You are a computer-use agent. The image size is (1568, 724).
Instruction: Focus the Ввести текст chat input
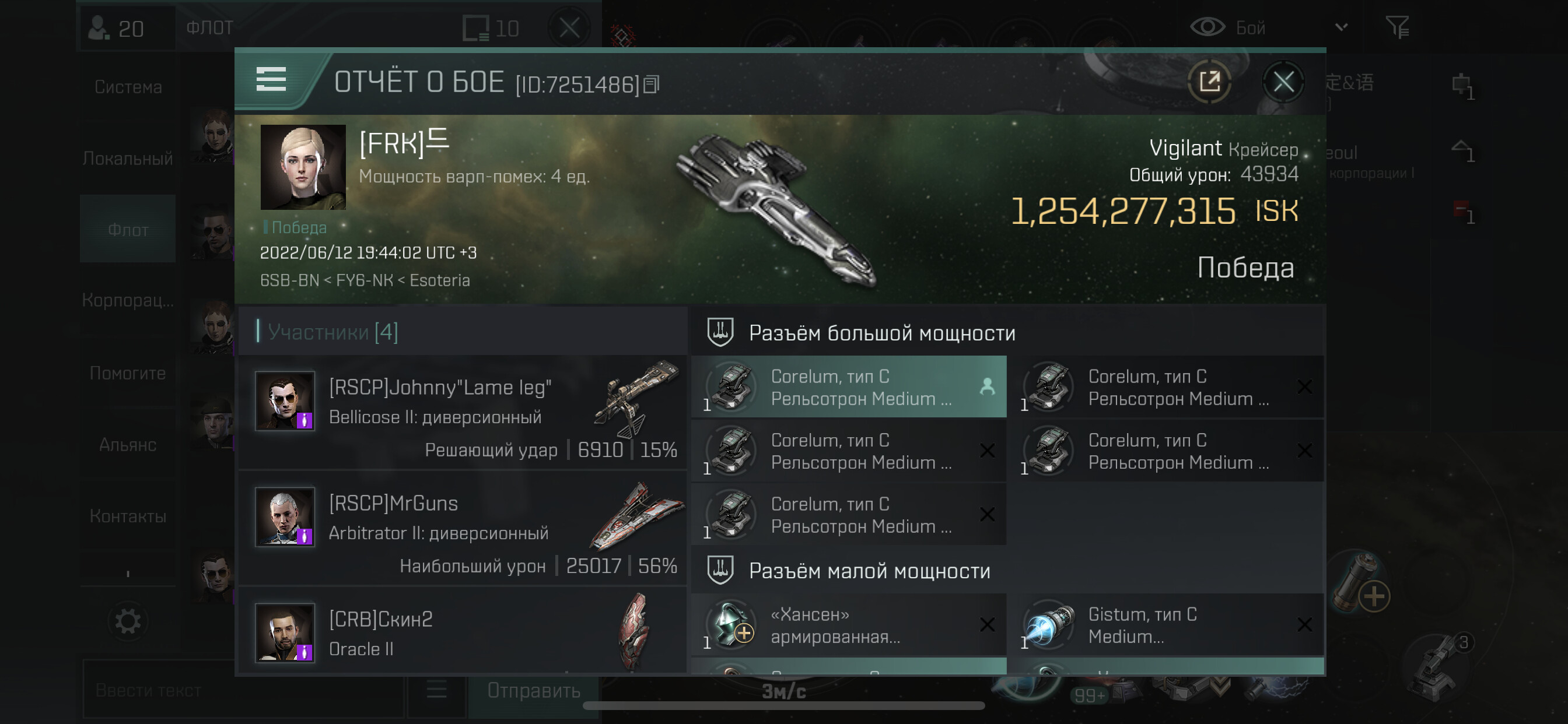pyautogui.click(x=243, y=691)
